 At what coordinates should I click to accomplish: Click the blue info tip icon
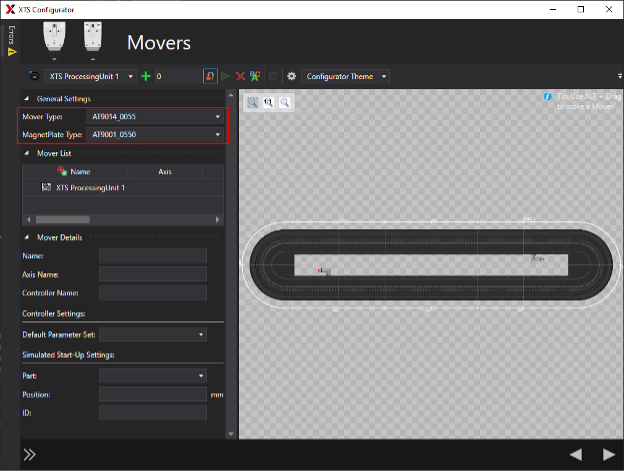548,96
